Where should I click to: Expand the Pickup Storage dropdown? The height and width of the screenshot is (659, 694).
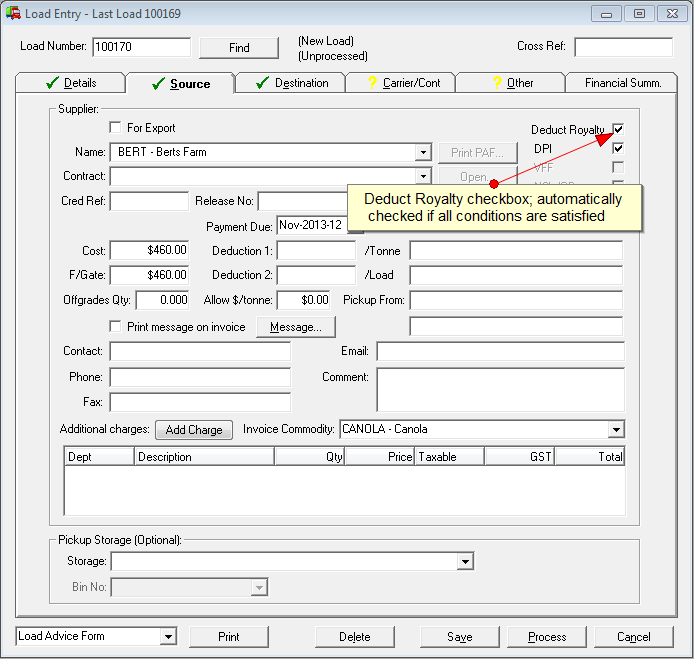coord(465,562)
